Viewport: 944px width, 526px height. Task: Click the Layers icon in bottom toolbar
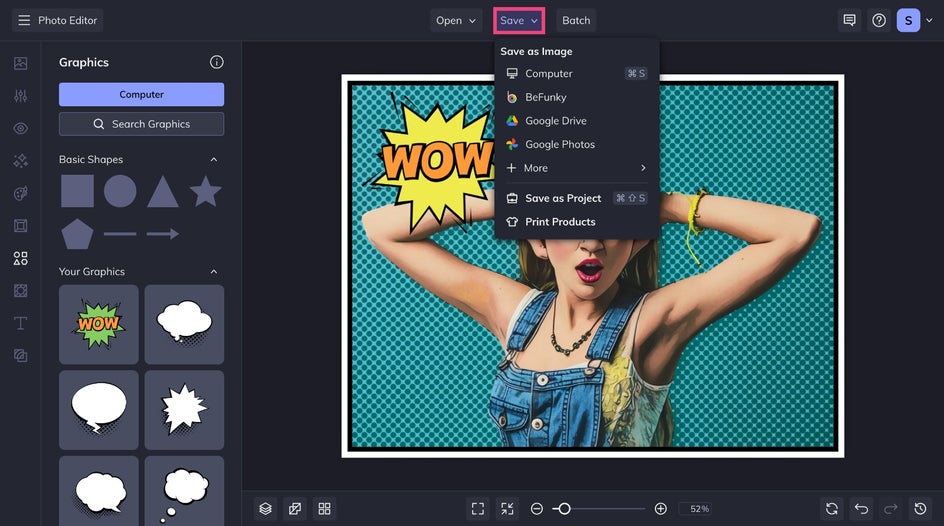point(265,509)
